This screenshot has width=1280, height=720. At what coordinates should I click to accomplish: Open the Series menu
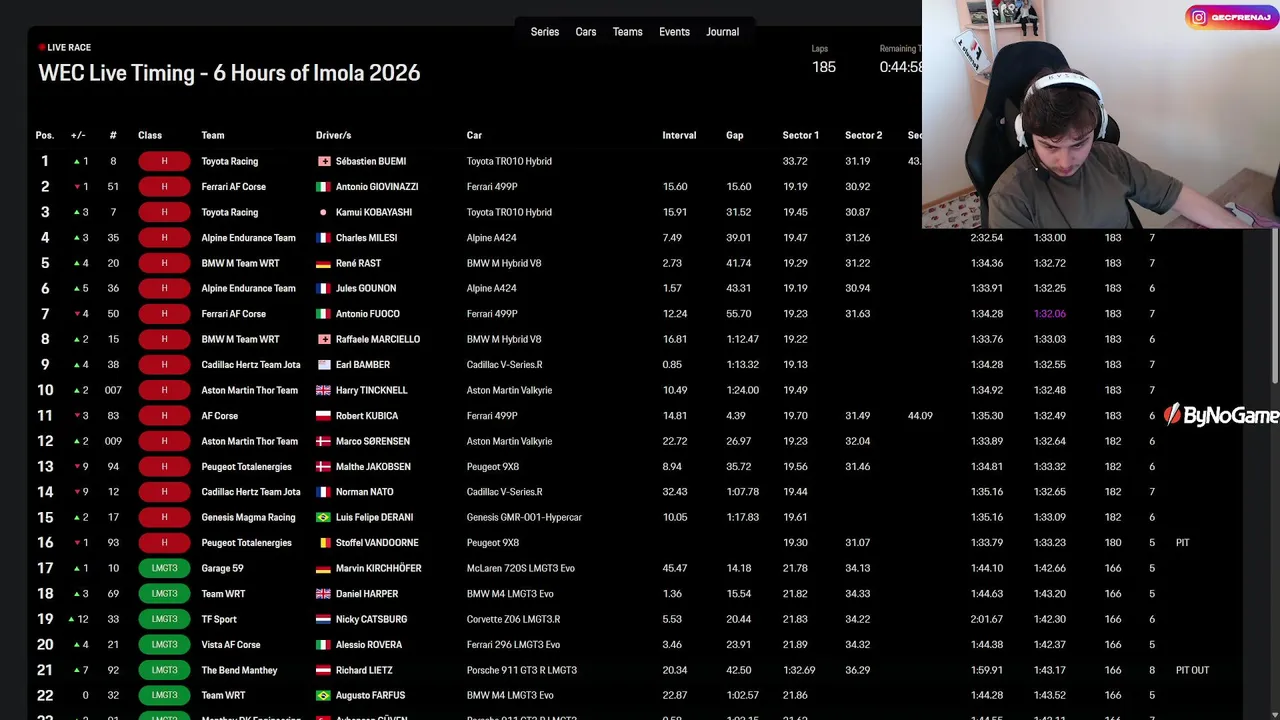[544, 32]
